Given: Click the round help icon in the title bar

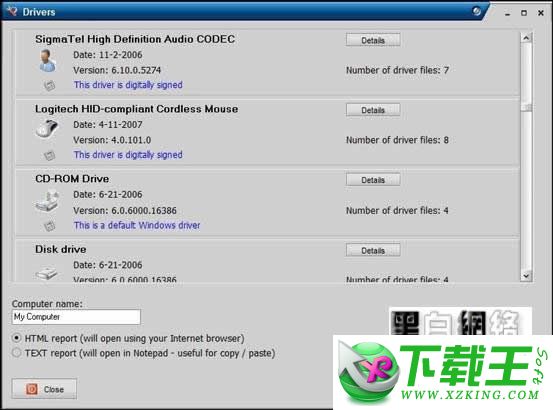Looking at the screenshot, I should (476, 11).
